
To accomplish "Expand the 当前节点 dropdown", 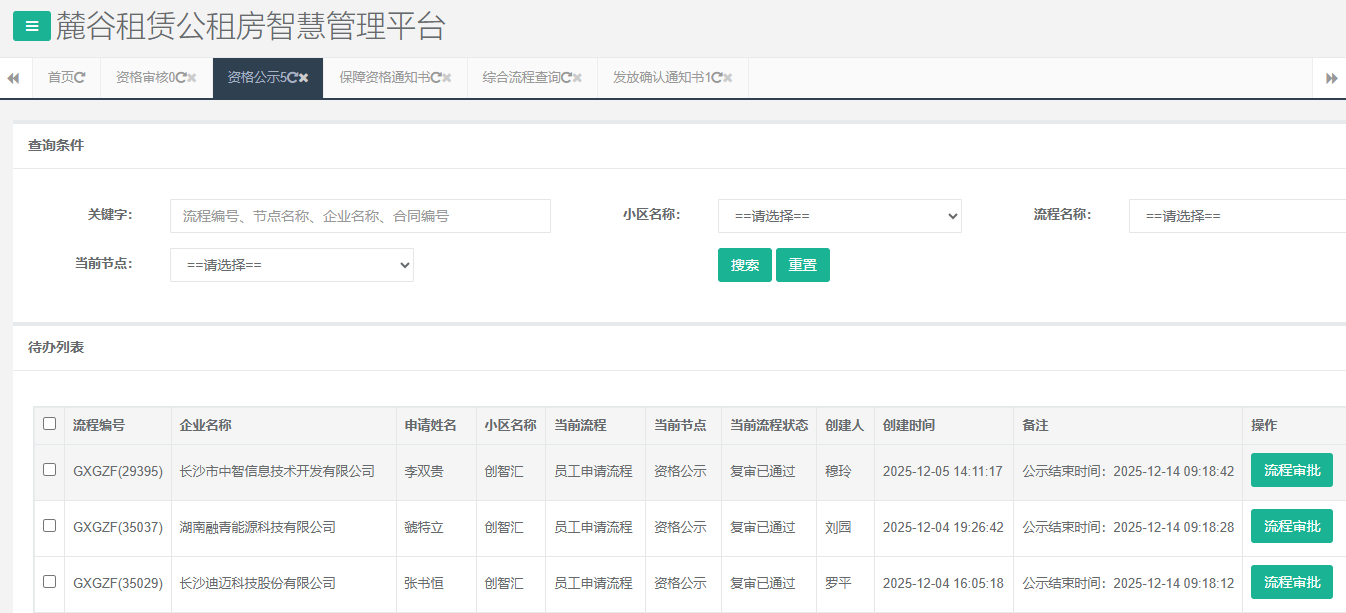I will (x=291, y=265).
